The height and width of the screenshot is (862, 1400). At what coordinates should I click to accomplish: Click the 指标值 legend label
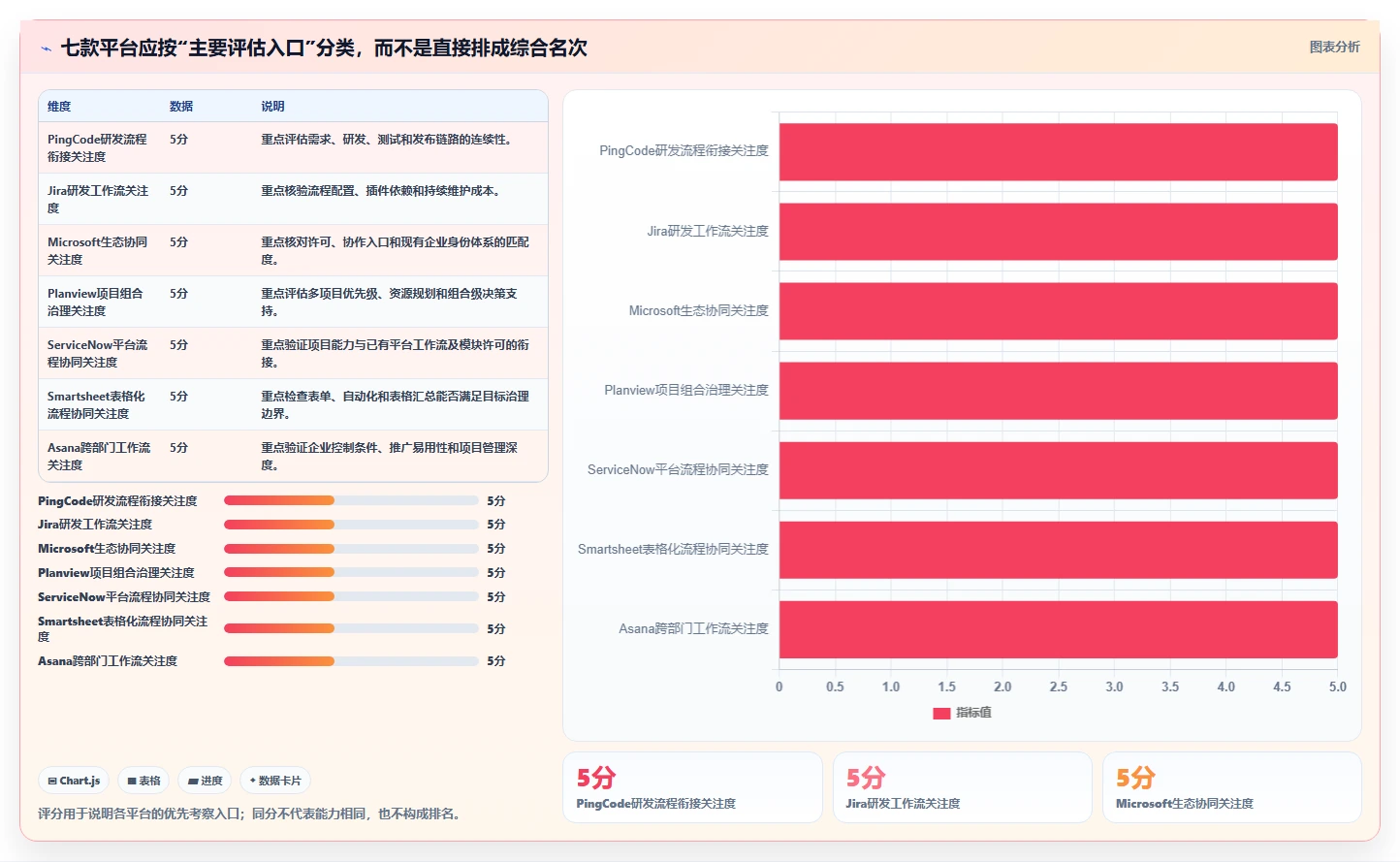(973, 713)
